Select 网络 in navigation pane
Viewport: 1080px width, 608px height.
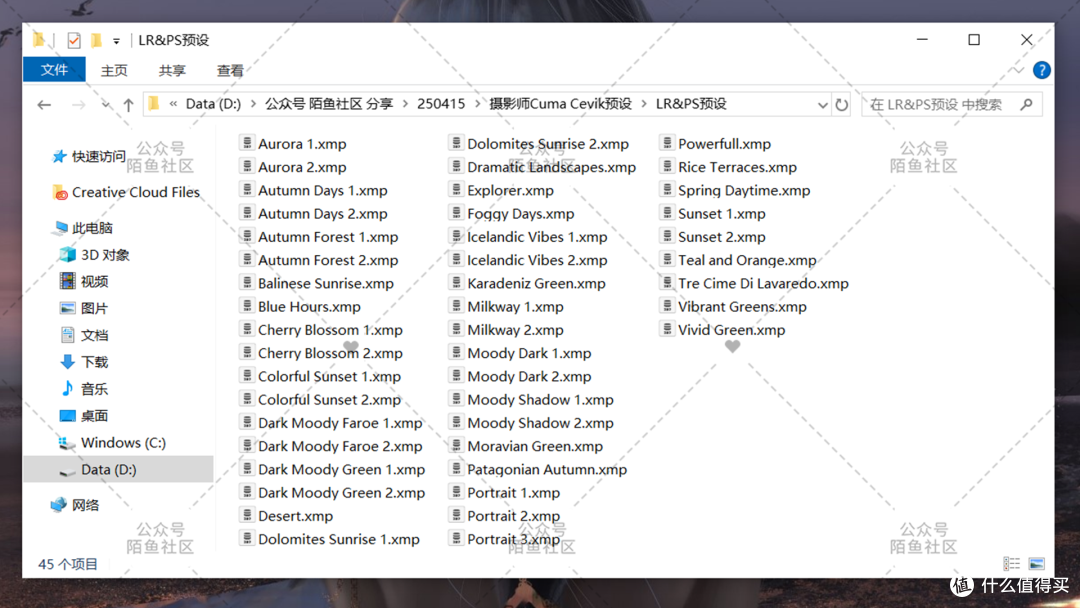85,505
